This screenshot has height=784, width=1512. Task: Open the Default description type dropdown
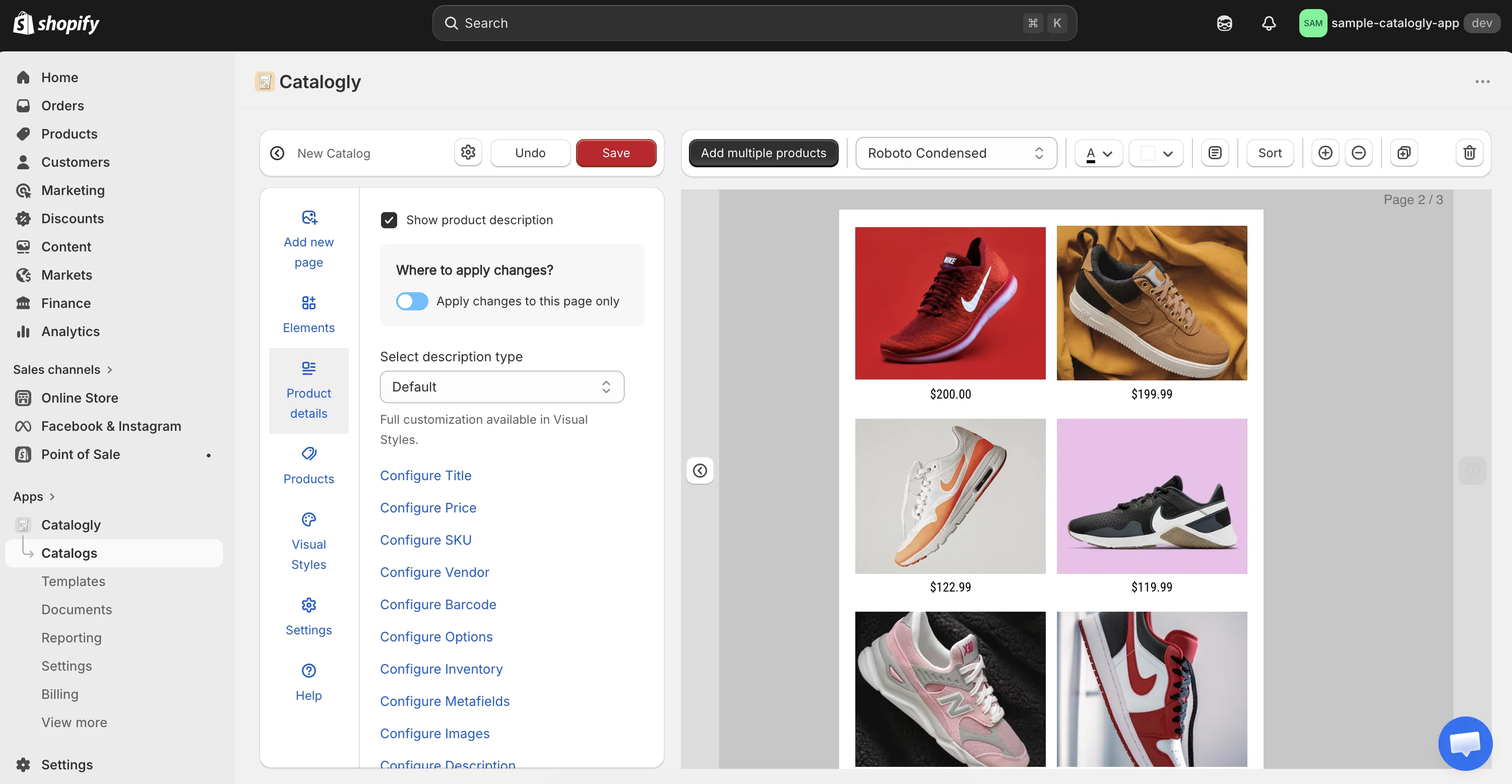click(502, 387)
